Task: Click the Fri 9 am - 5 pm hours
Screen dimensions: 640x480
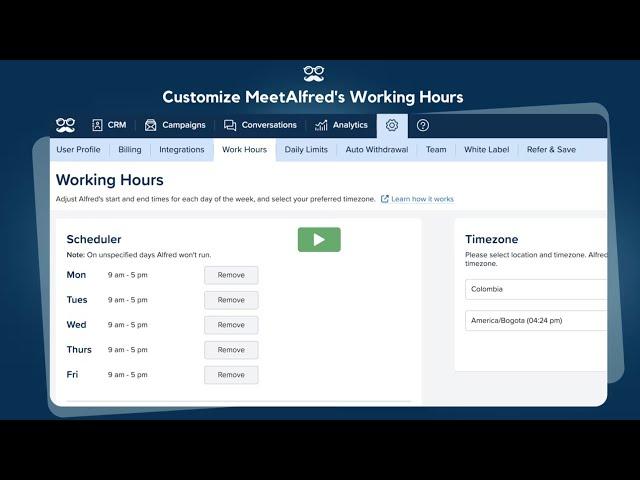Action: (128, 375)
